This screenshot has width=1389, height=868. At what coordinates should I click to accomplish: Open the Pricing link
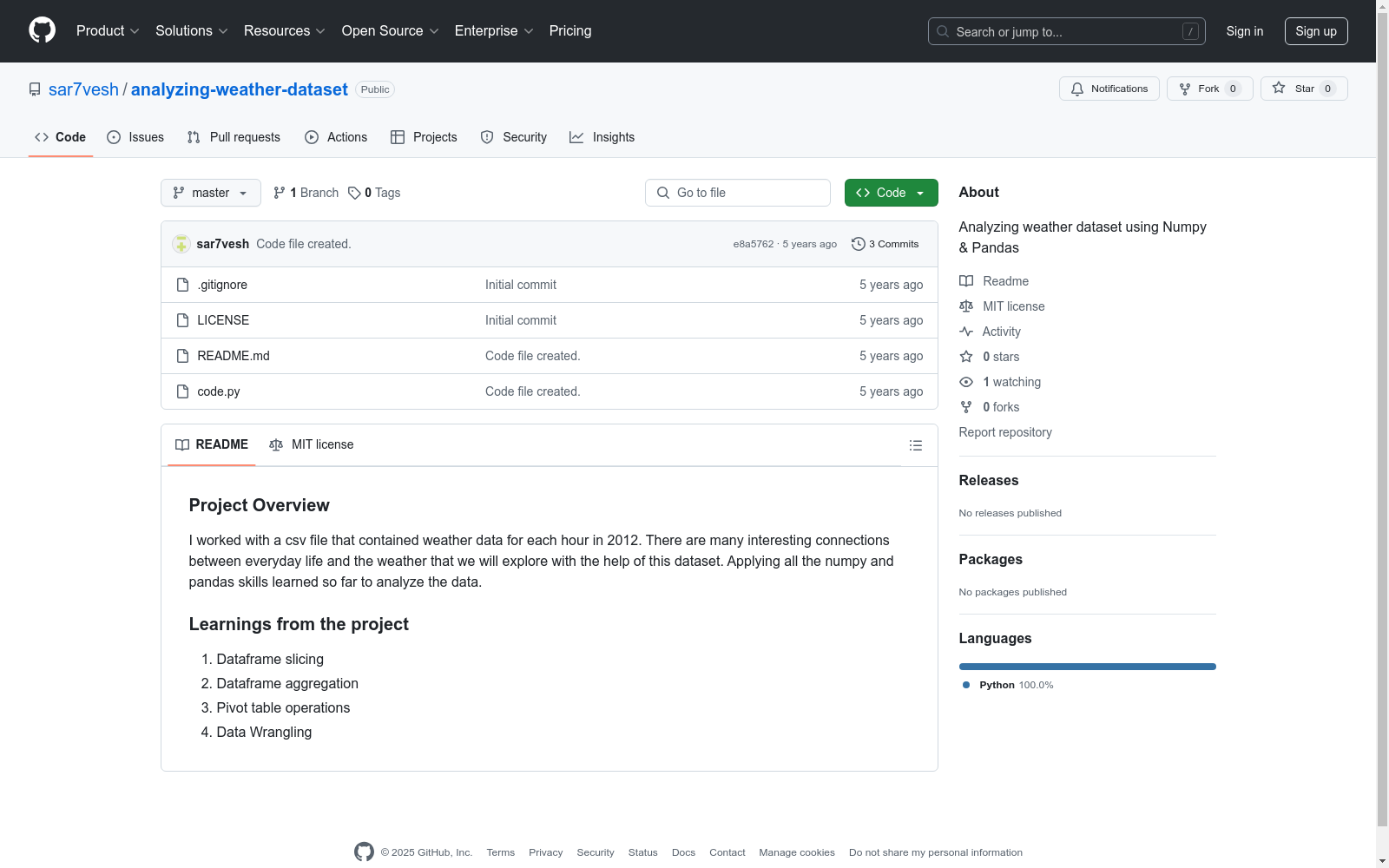point(570,30)
